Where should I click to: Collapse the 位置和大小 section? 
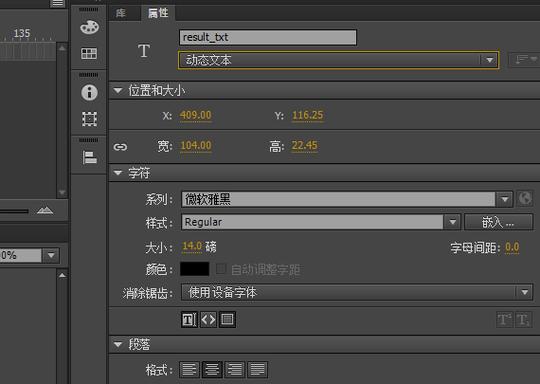coord(118,91)
